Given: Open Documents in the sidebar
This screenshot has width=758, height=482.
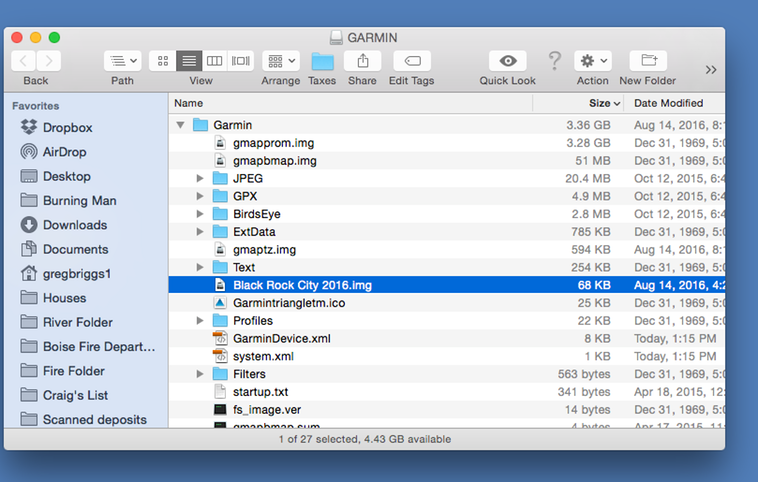Looking at the screenshot, I should (75, 249).
